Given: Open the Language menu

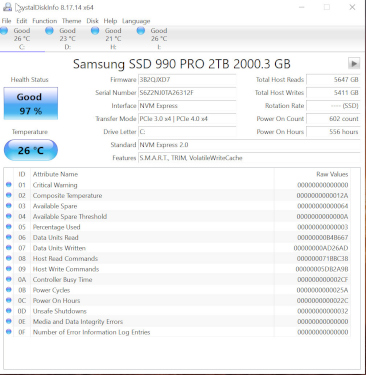Looking at the screenshot, I should pos(136,21).
